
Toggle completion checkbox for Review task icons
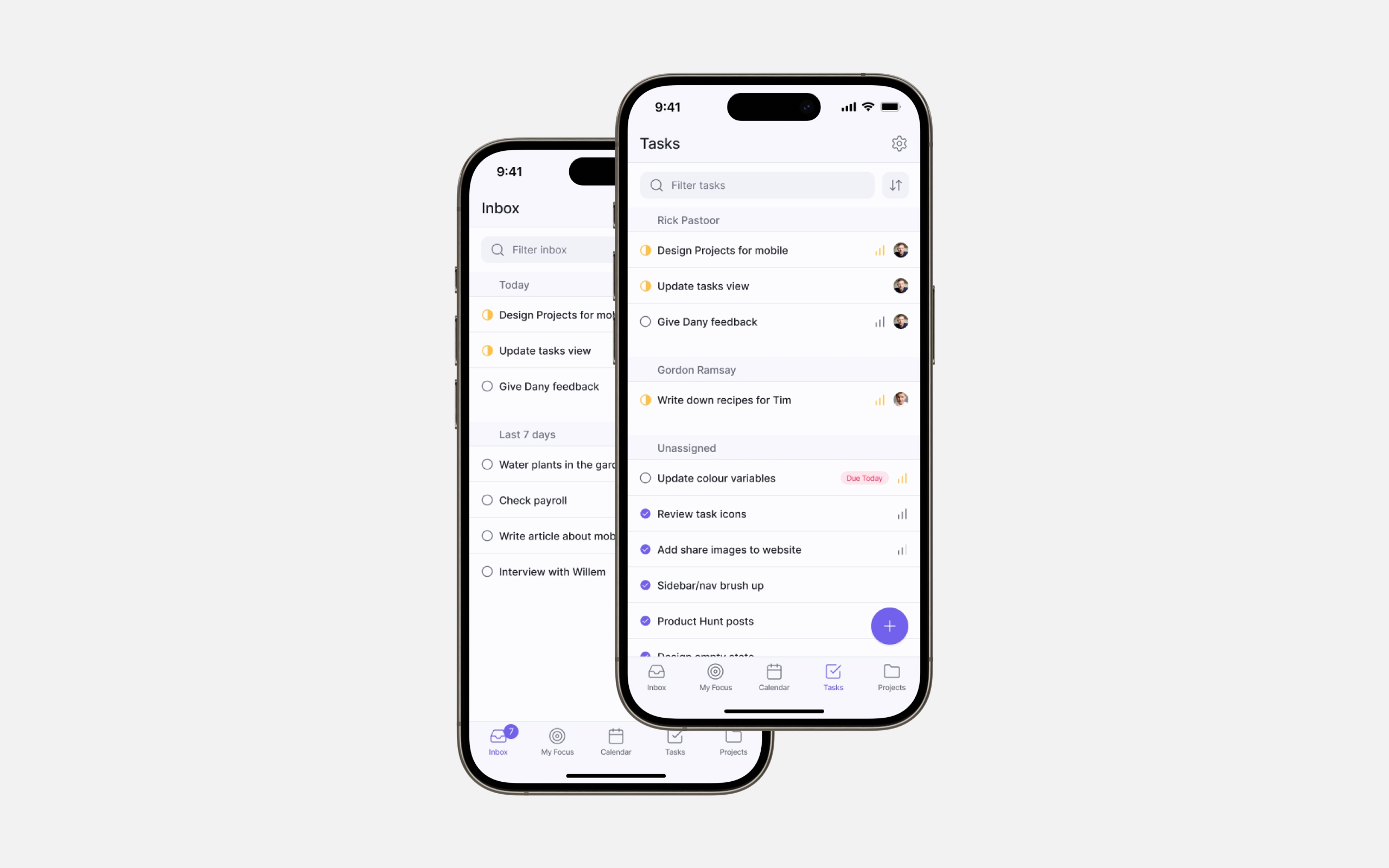[x=646, y=513]
